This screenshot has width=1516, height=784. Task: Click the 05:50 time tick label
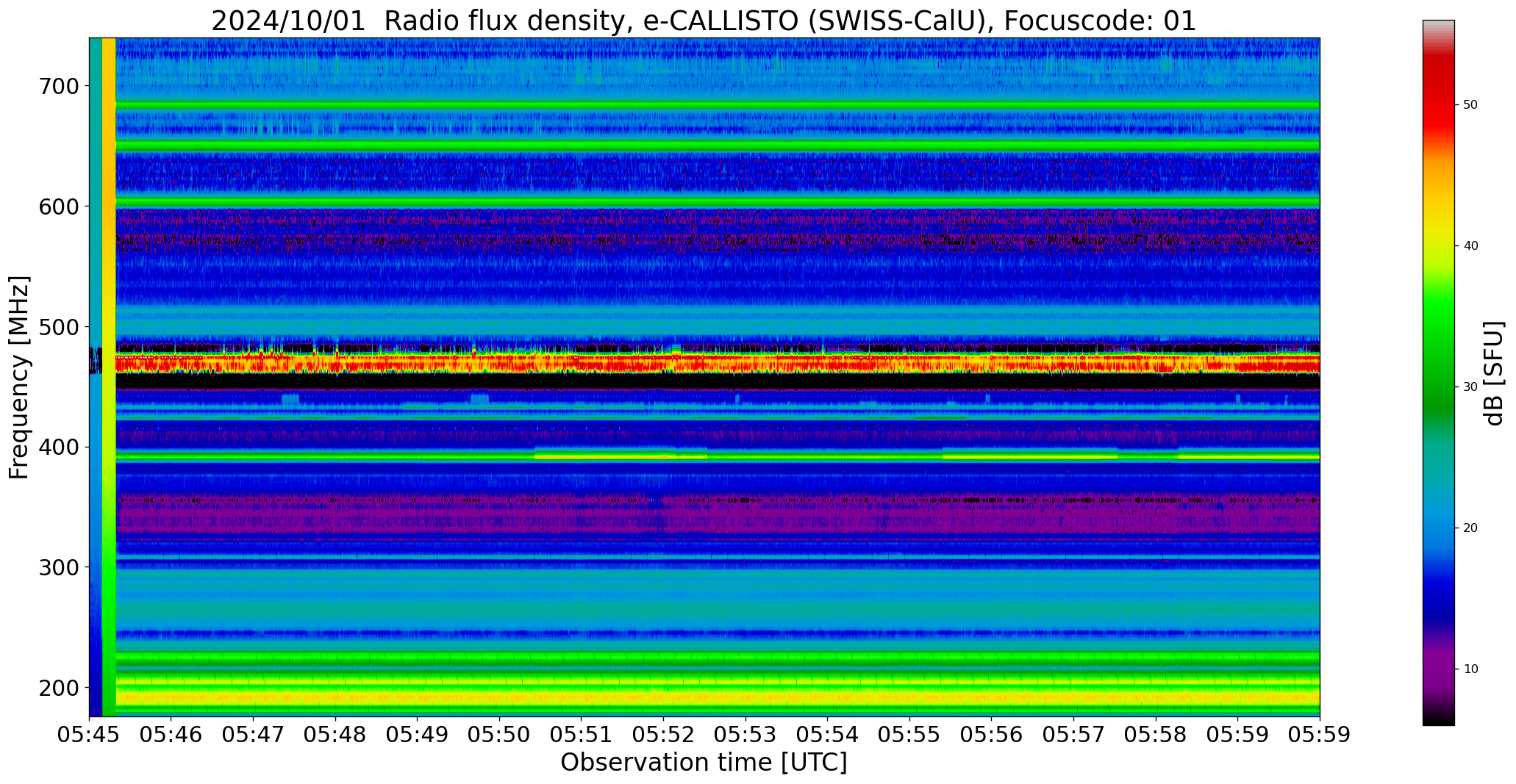point(499,735)
